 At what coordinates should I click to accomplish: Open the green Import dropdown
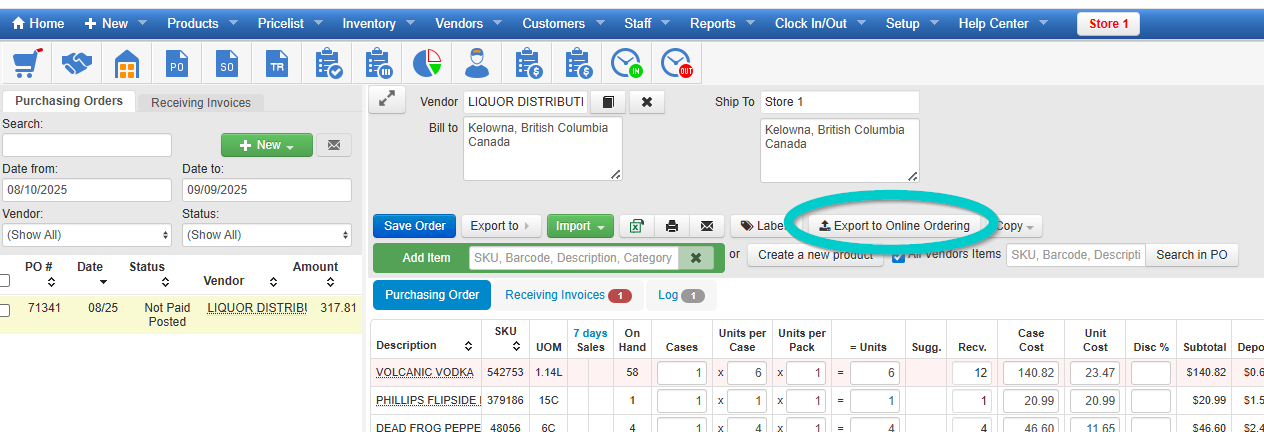point(580,226)
